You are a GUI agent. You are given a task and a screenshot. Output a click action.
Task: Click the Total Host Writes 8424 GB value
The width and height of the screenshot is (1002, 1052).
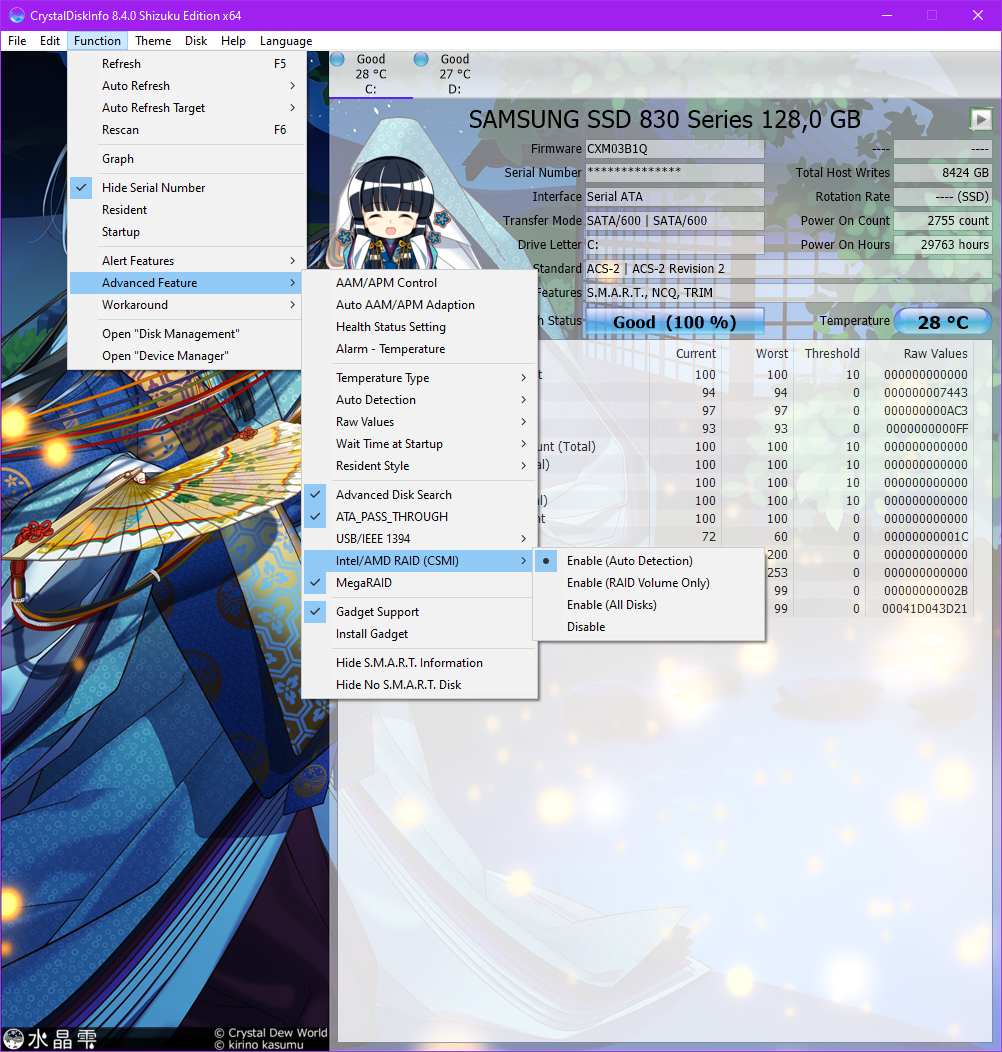pos(943,172)
